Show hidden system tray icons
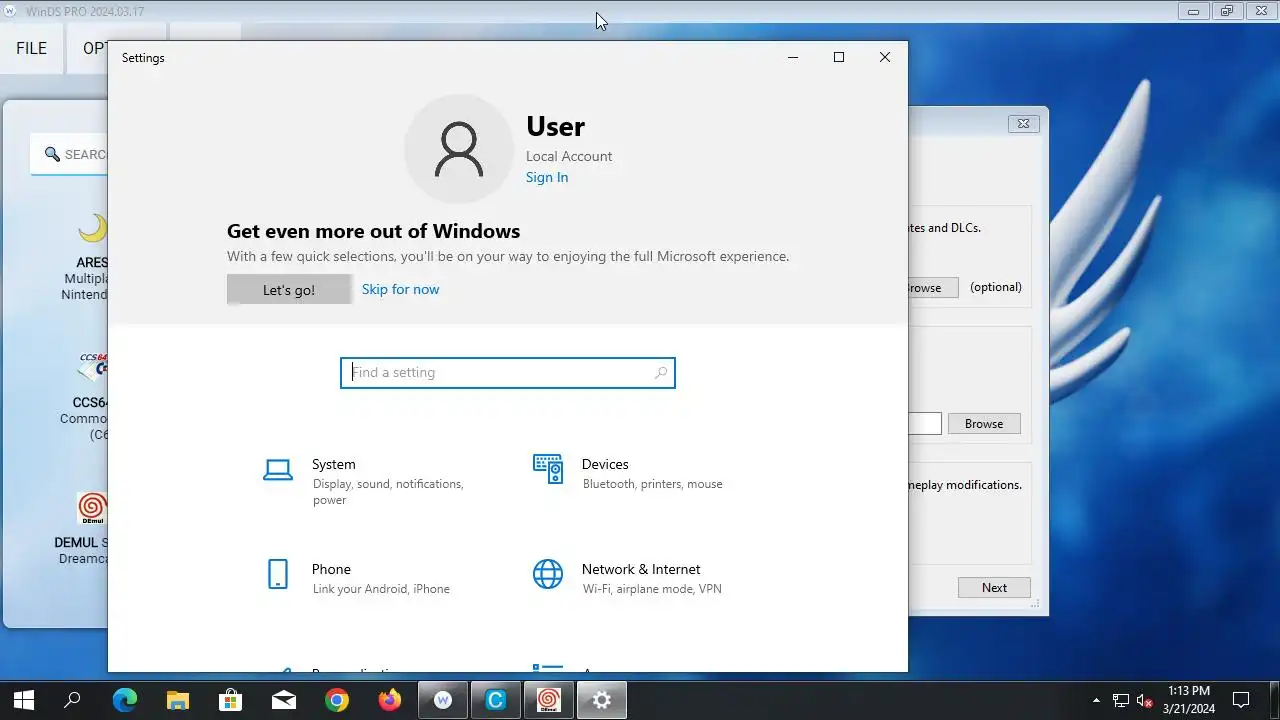Image resolution: width=1280 pixels, height=720 pixels. [x=1097, y=700]
